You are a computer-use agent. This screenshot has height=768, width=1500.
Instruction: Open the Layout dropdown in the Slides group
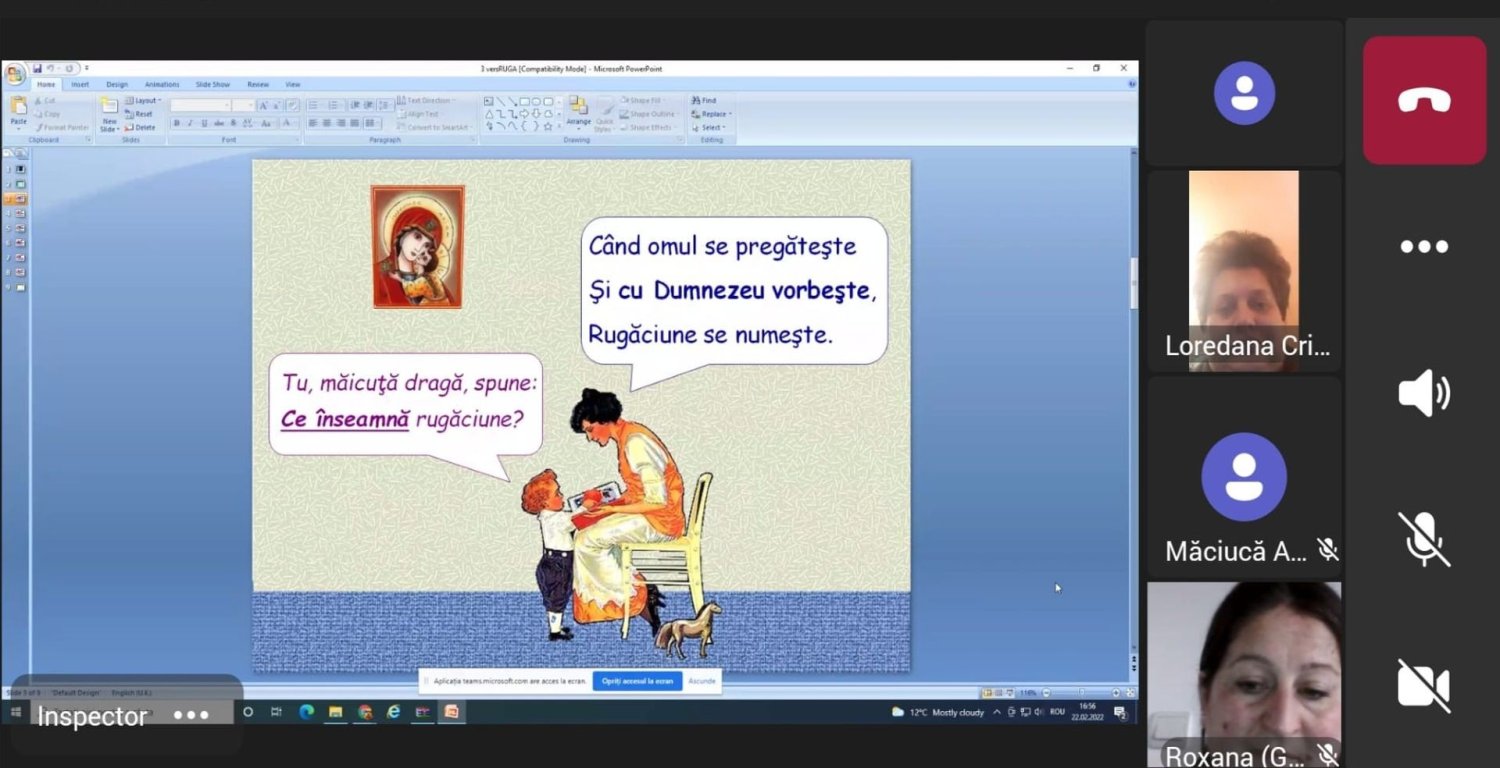point(143,100)
